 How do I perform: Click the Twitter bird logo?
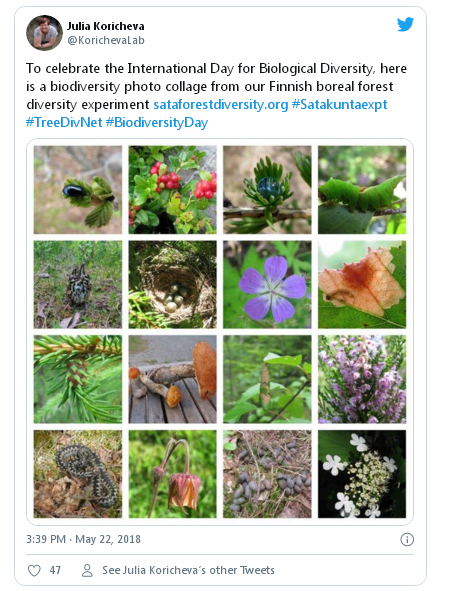click(405, 24)
